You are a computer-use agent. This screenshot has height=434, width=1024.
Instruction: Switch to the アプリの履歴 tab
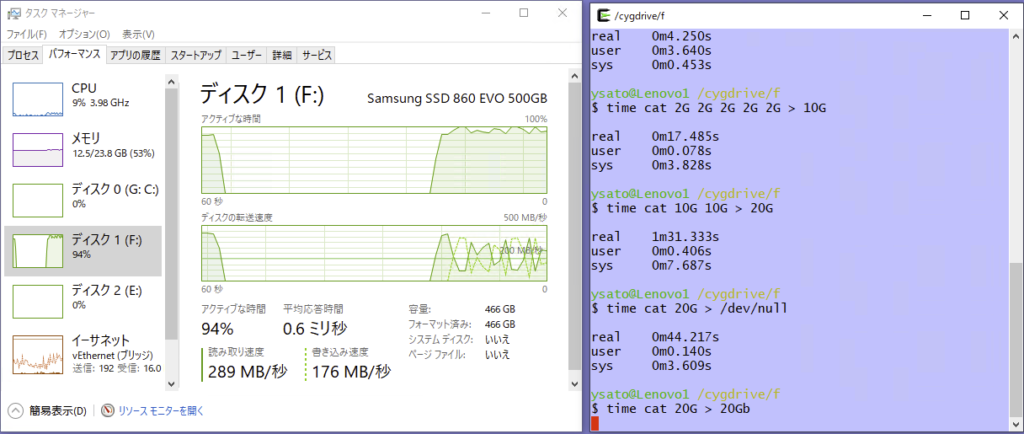coord(135,54)
